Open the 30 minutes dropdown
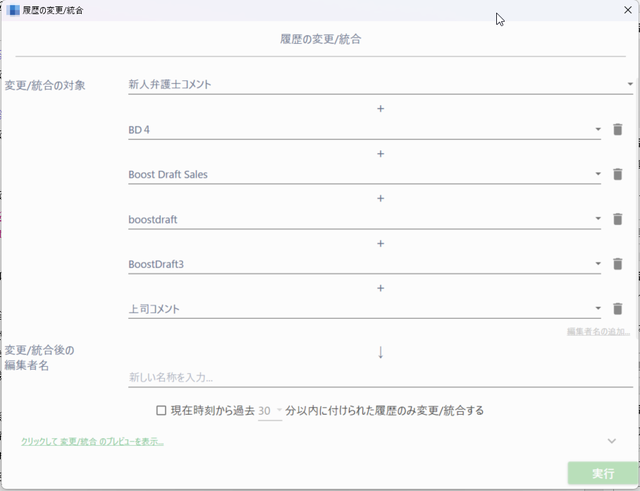640x491 pixels. pyautogui.click(x=270, y=410)
